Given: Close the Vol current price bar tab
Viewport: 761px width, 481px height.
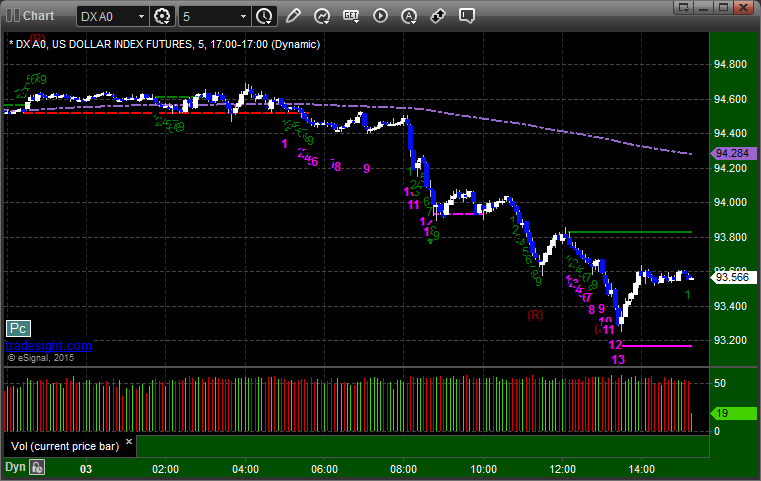Looking at the screenshot, I should click(129, 442).
